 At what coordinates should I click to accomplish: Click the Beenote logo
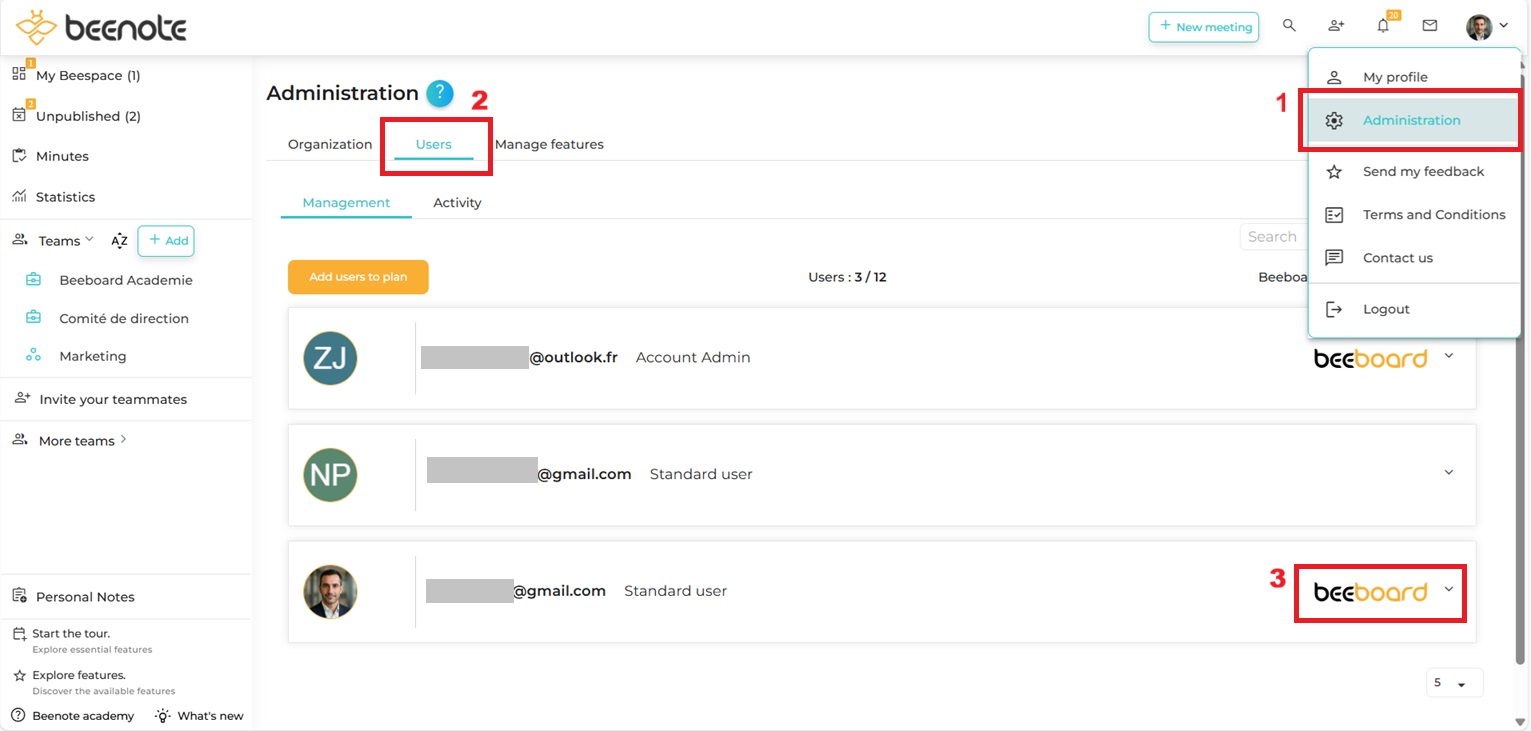coord(101,28)
